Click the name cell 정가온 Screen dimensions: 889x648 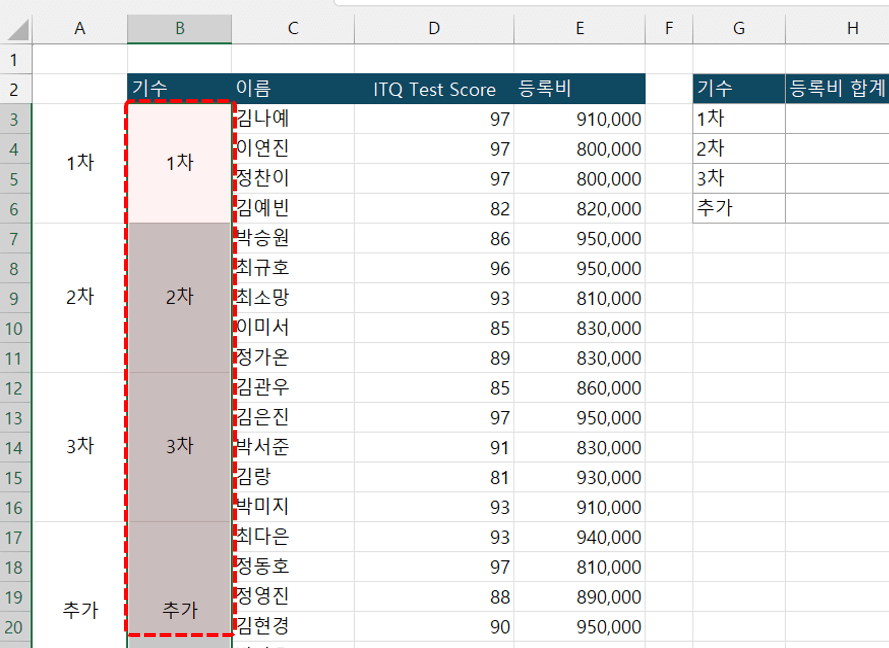click(293, 358)
